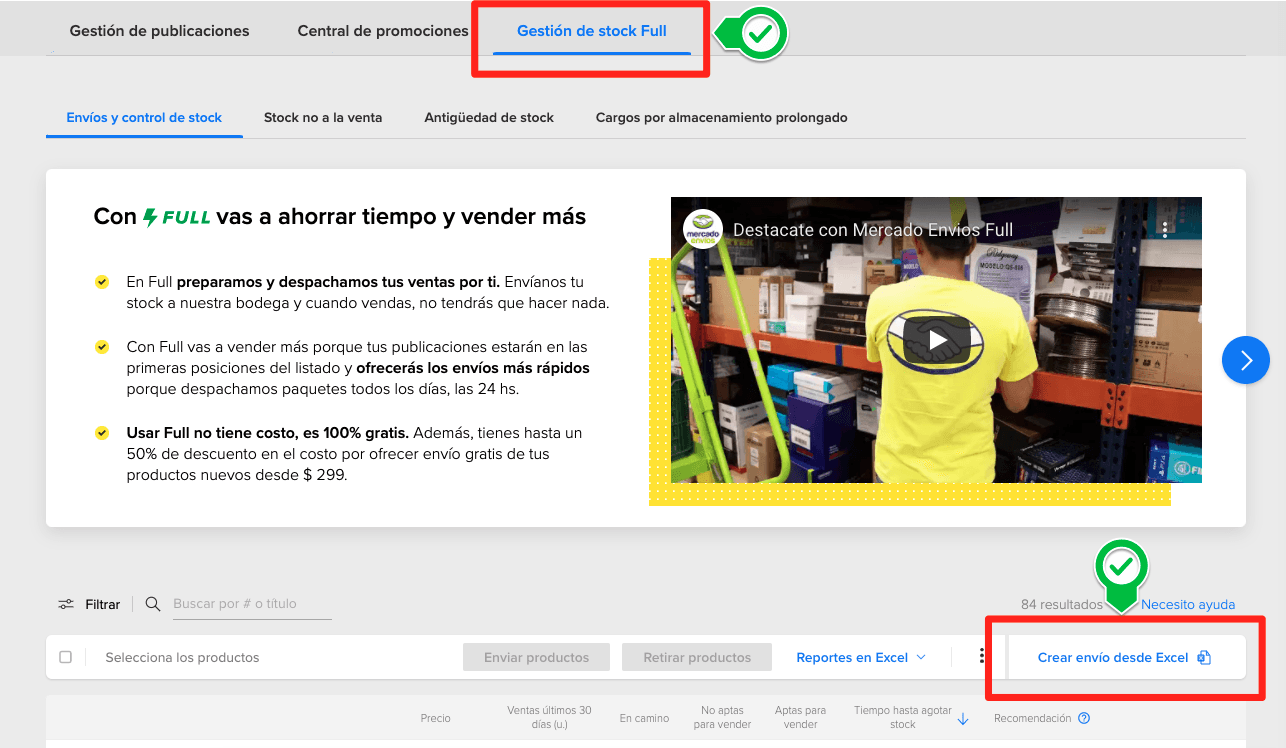Tick the select all products checkbox
Image resolution: width=1286 pixels, height=748 pixels.
(x=66, y=657)
